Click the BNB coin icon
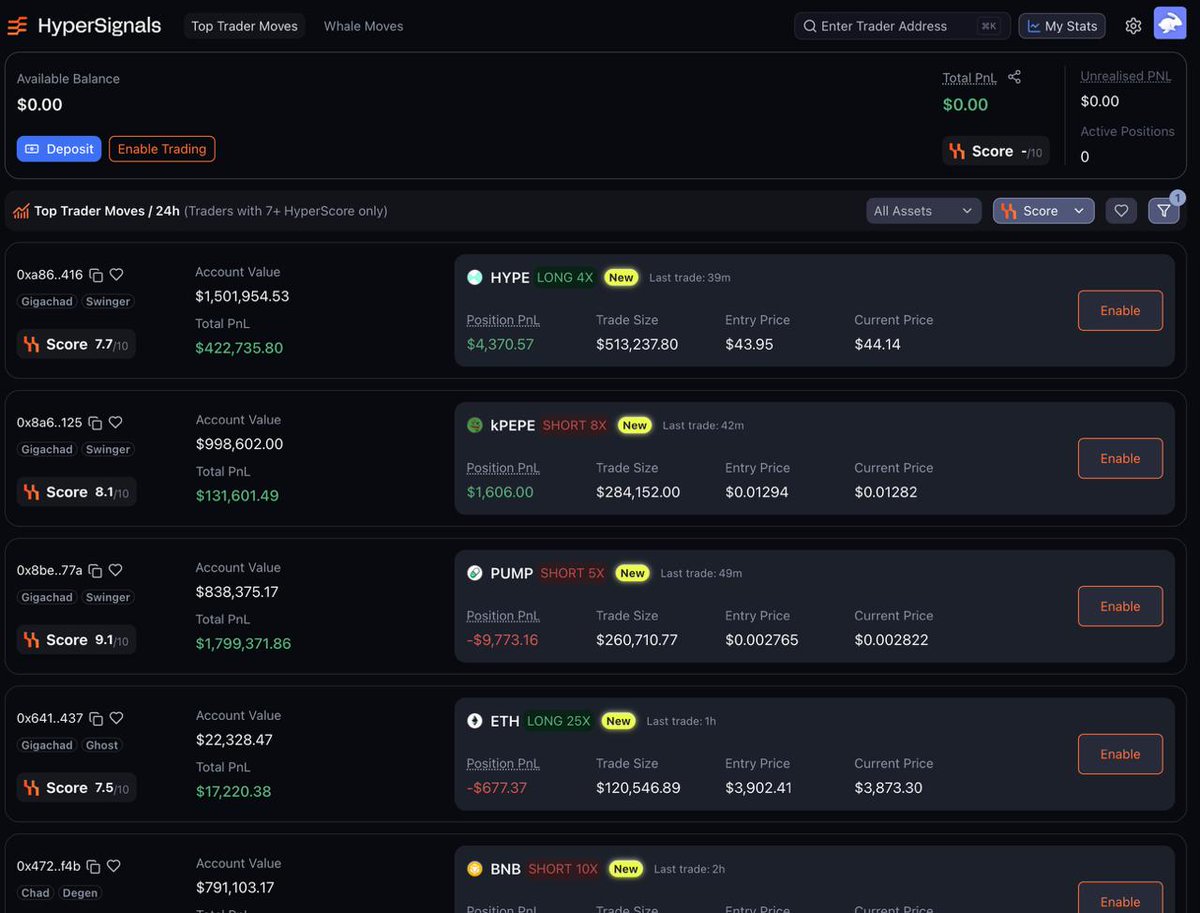This screenshot has height=913, width=1200. (475, 870)
